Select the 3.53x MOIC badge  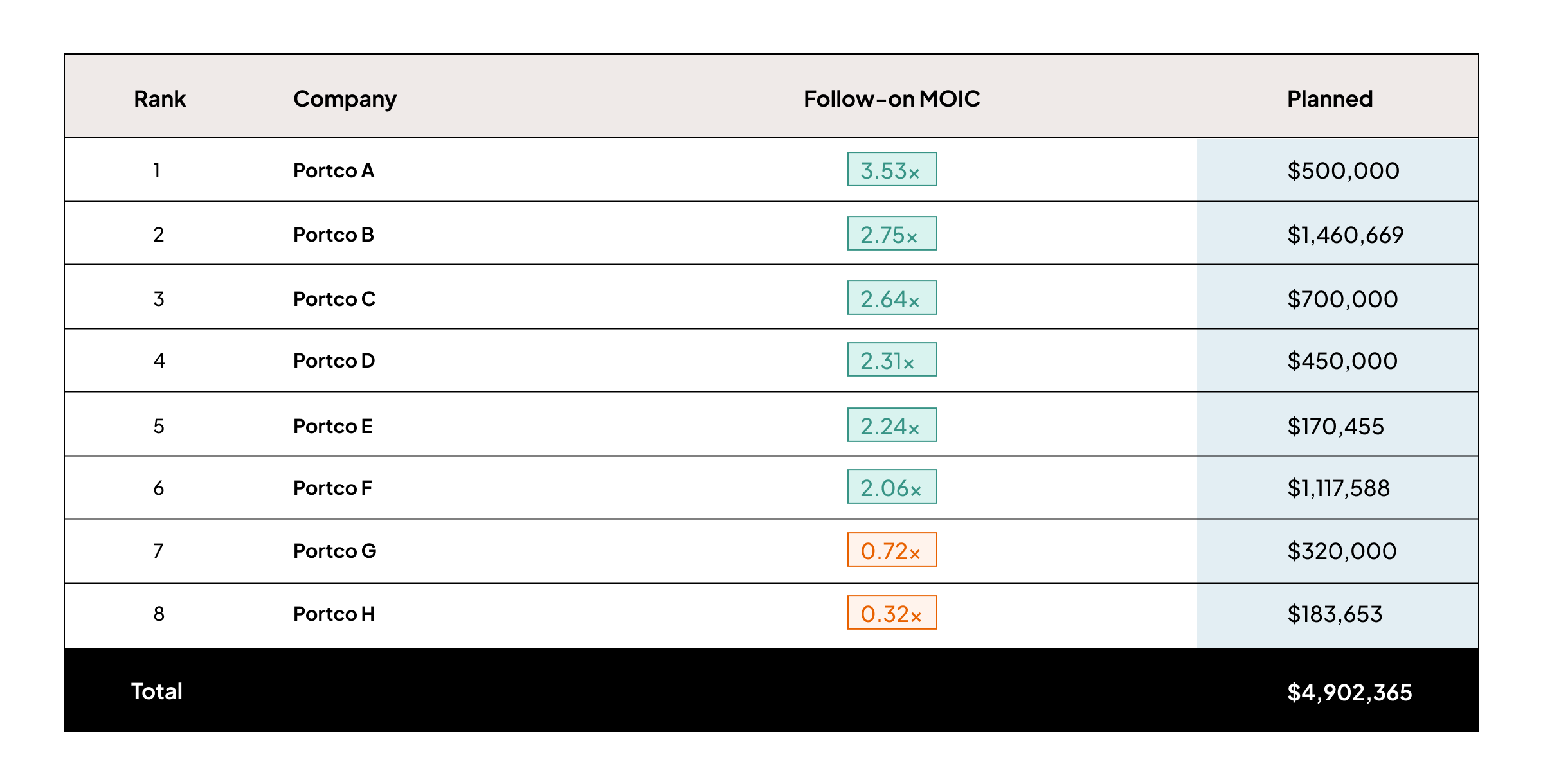point(892,170)
